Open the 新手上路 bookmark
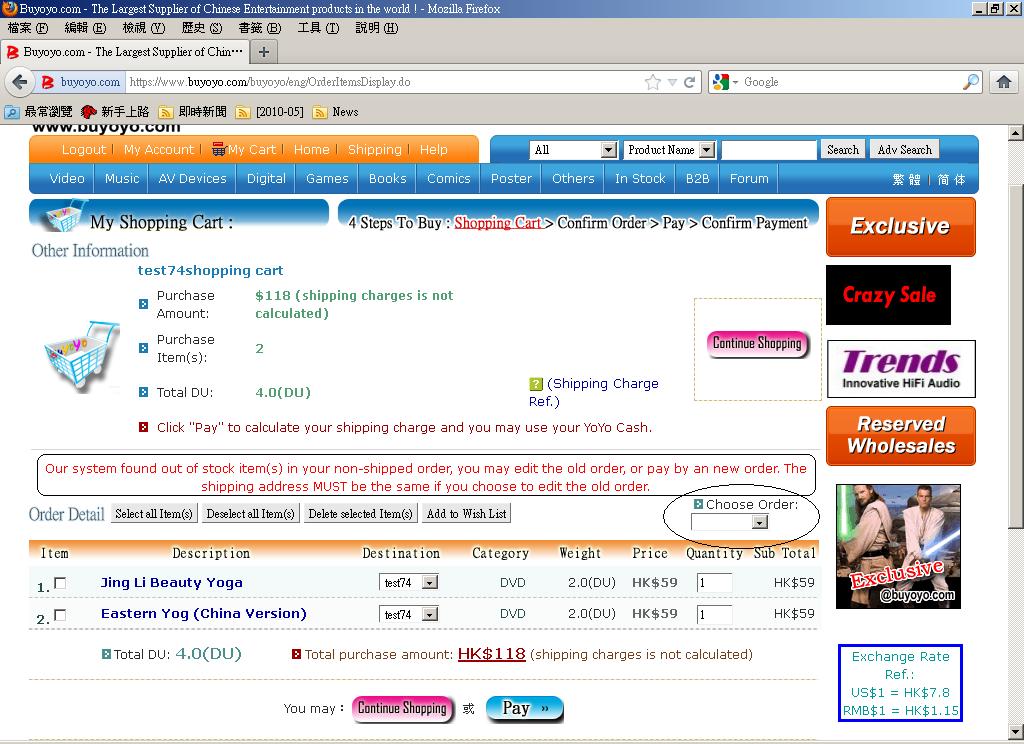This screenshot has width=1024, height=744. pos(116,112)
